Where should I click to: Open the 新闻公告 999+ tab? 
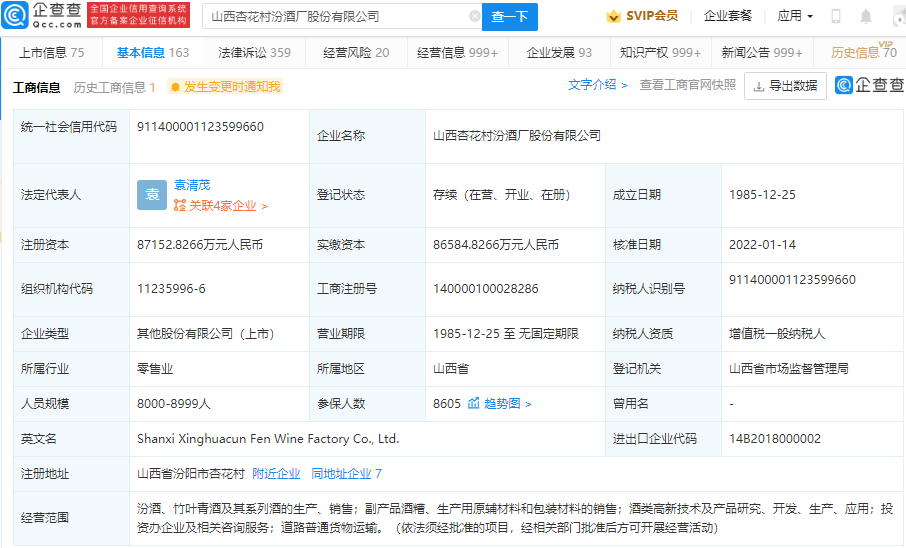point(762,53)
